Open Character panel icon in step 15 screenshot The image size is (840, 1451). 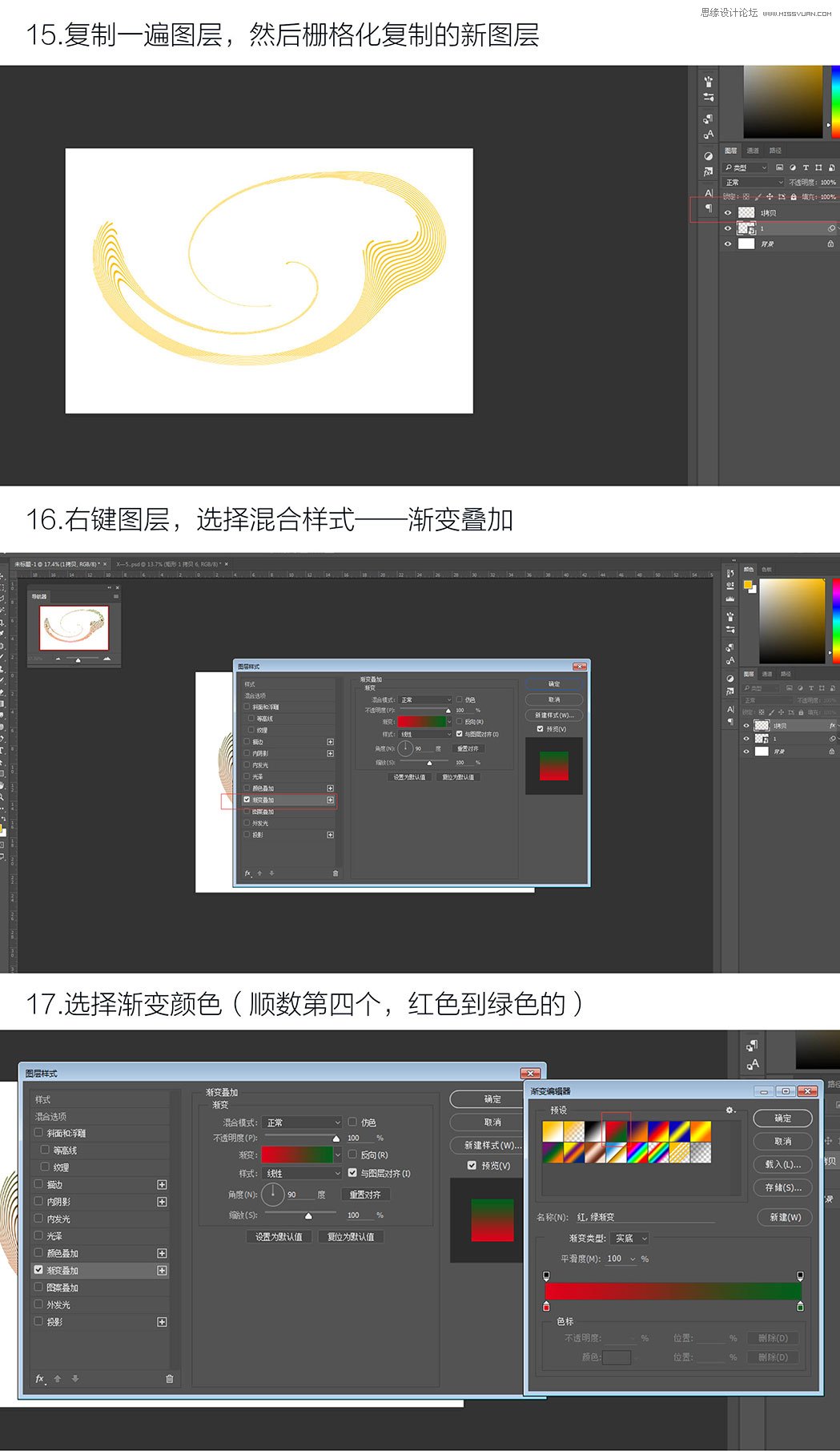[709, 193]
